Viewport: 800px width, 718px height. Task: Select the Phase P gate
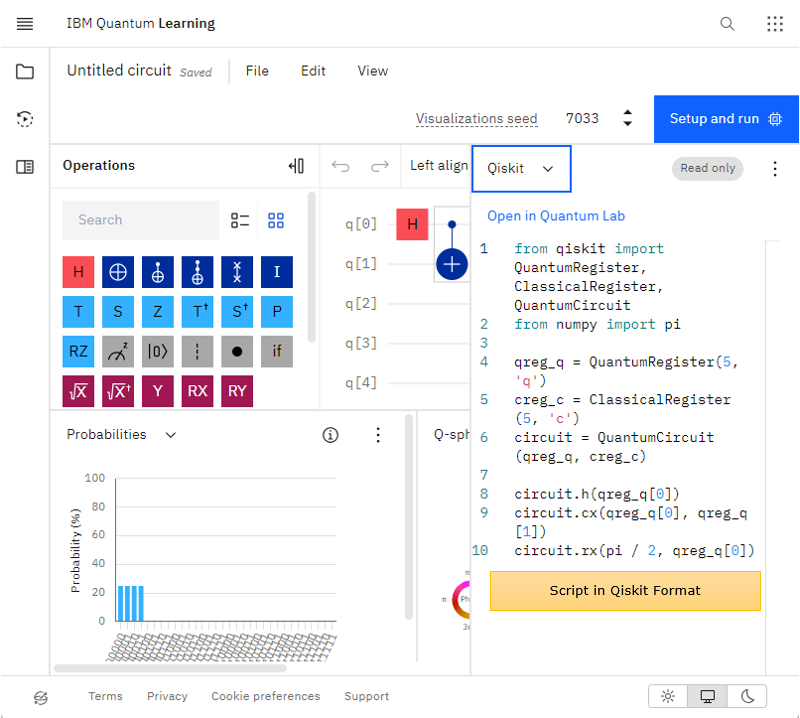[277, 312]
